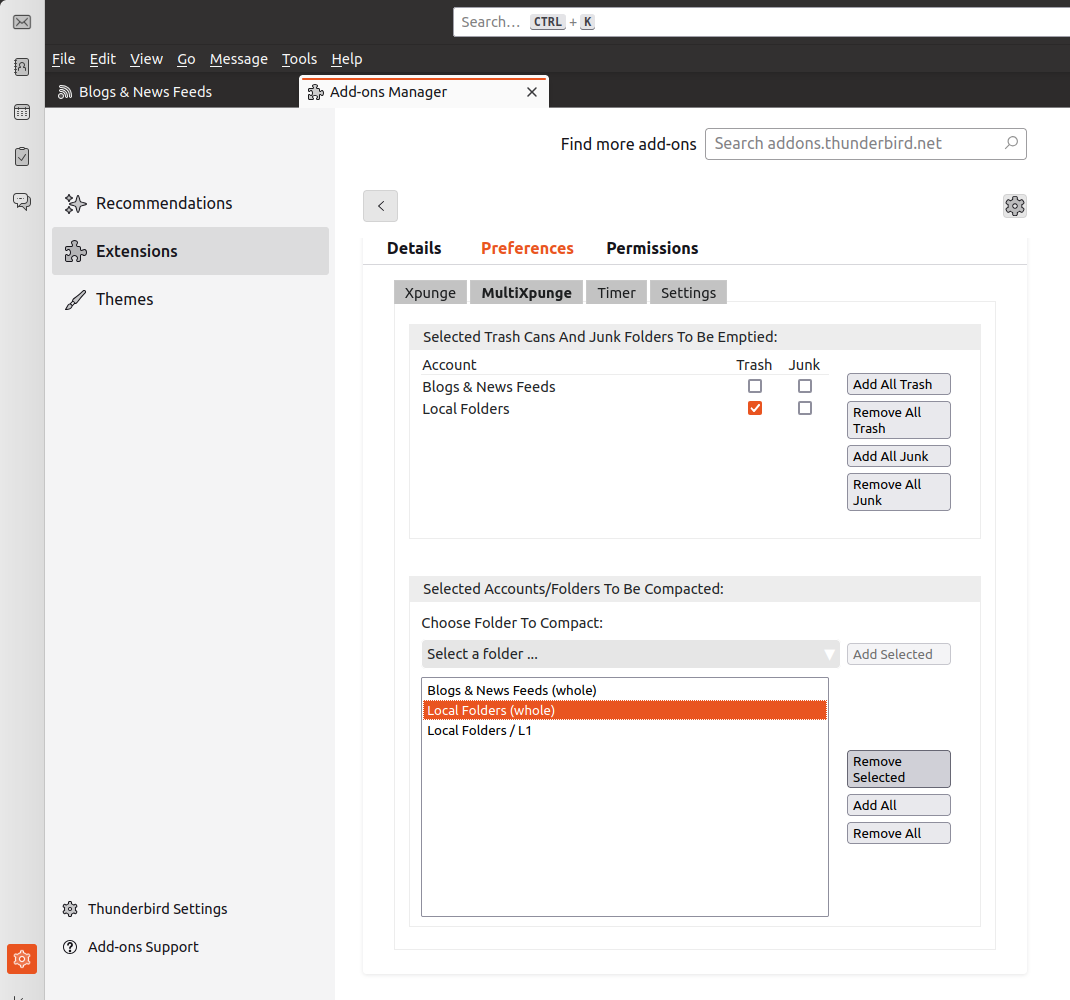Go to Extensions in the sidebar
The height and width of the screenshot is (1000, 1070).
tap(190, 251)
